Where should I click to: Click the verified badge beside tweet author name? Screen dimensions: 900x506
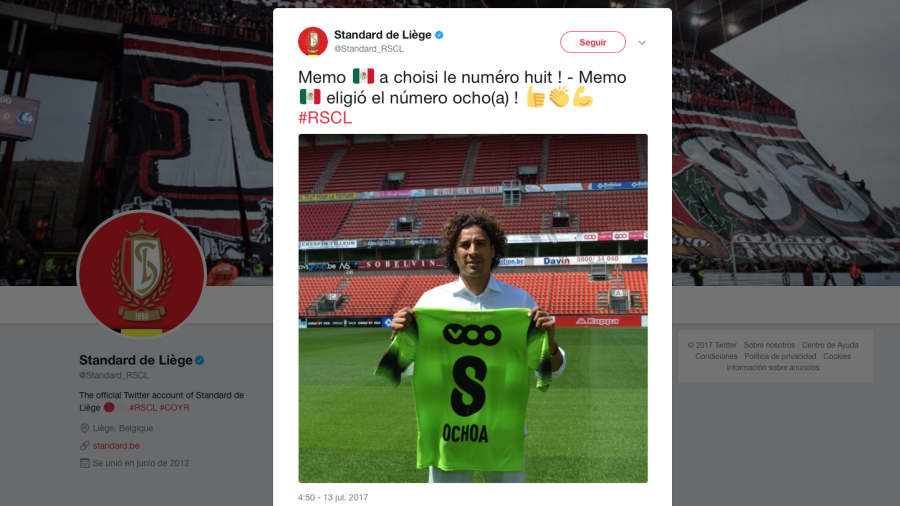439,35
